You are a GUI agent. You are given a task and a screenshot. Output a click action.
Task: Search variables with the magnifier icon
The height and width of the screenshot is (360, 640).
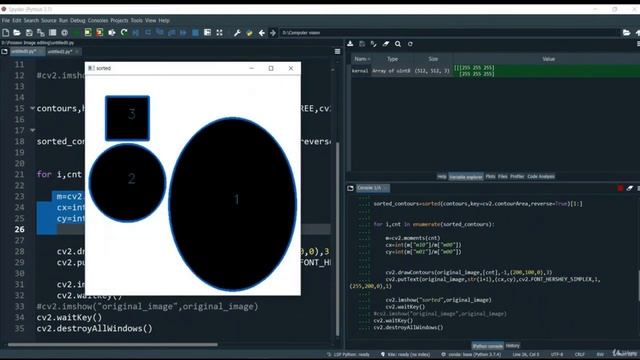398,44
